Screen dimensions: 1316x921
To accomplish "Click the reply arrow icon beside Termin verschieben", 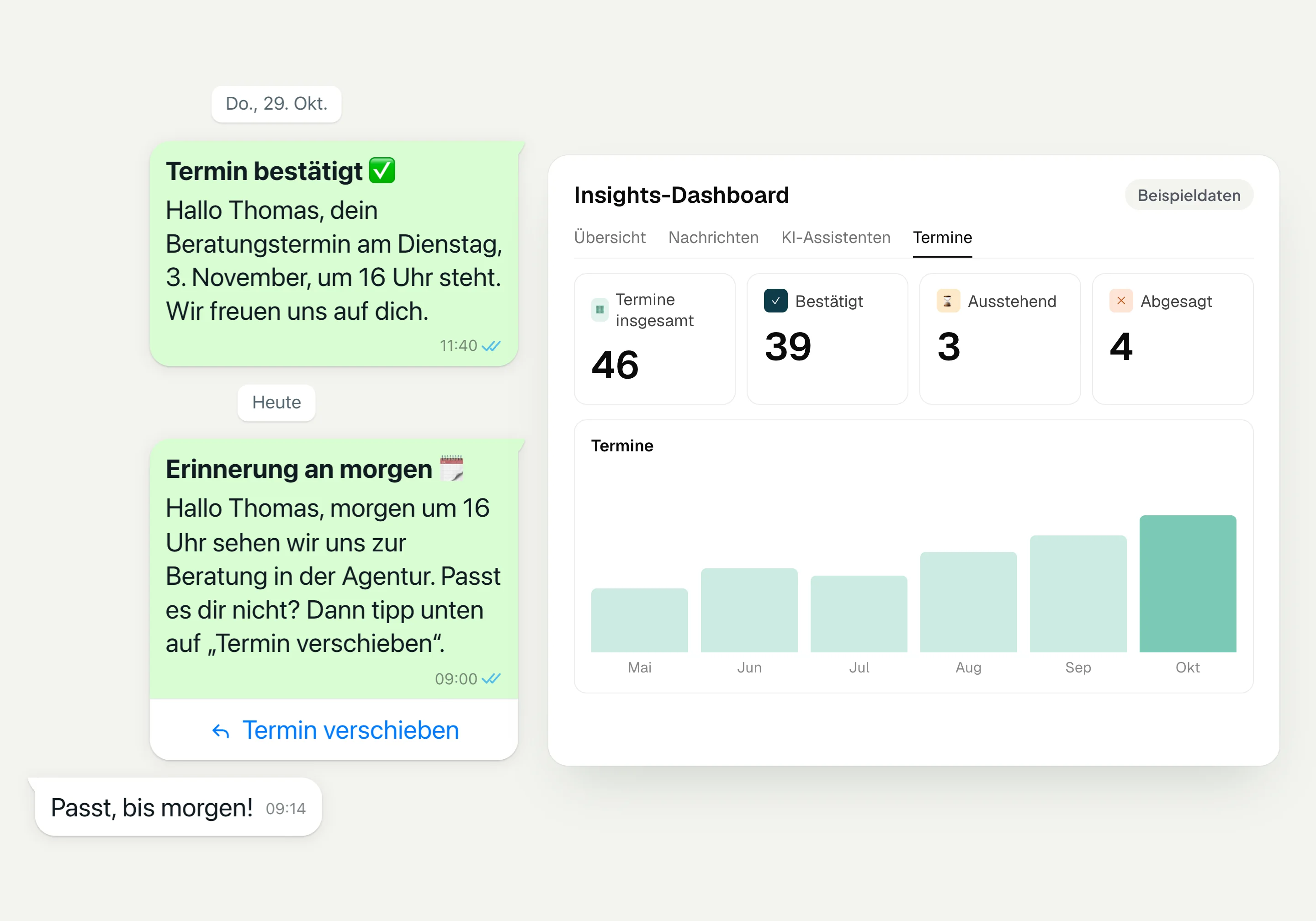I will coord(221,731).
